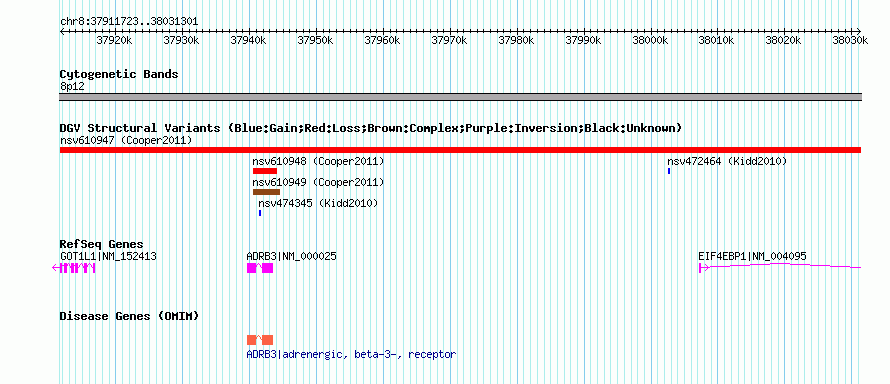Open ADRB3 adrenergic beta-3 receptor link

tap(351, 355)
